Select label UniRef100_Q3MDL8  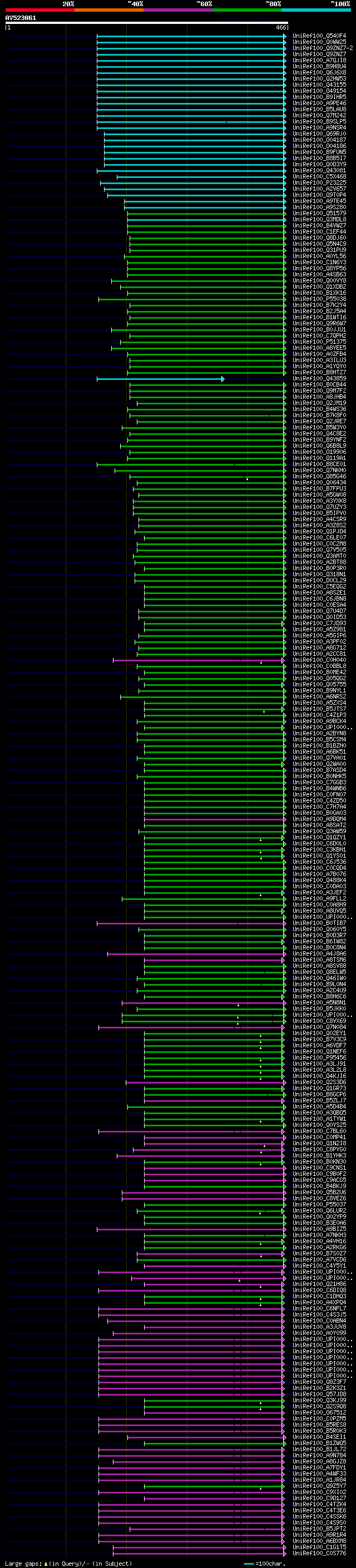319,220
